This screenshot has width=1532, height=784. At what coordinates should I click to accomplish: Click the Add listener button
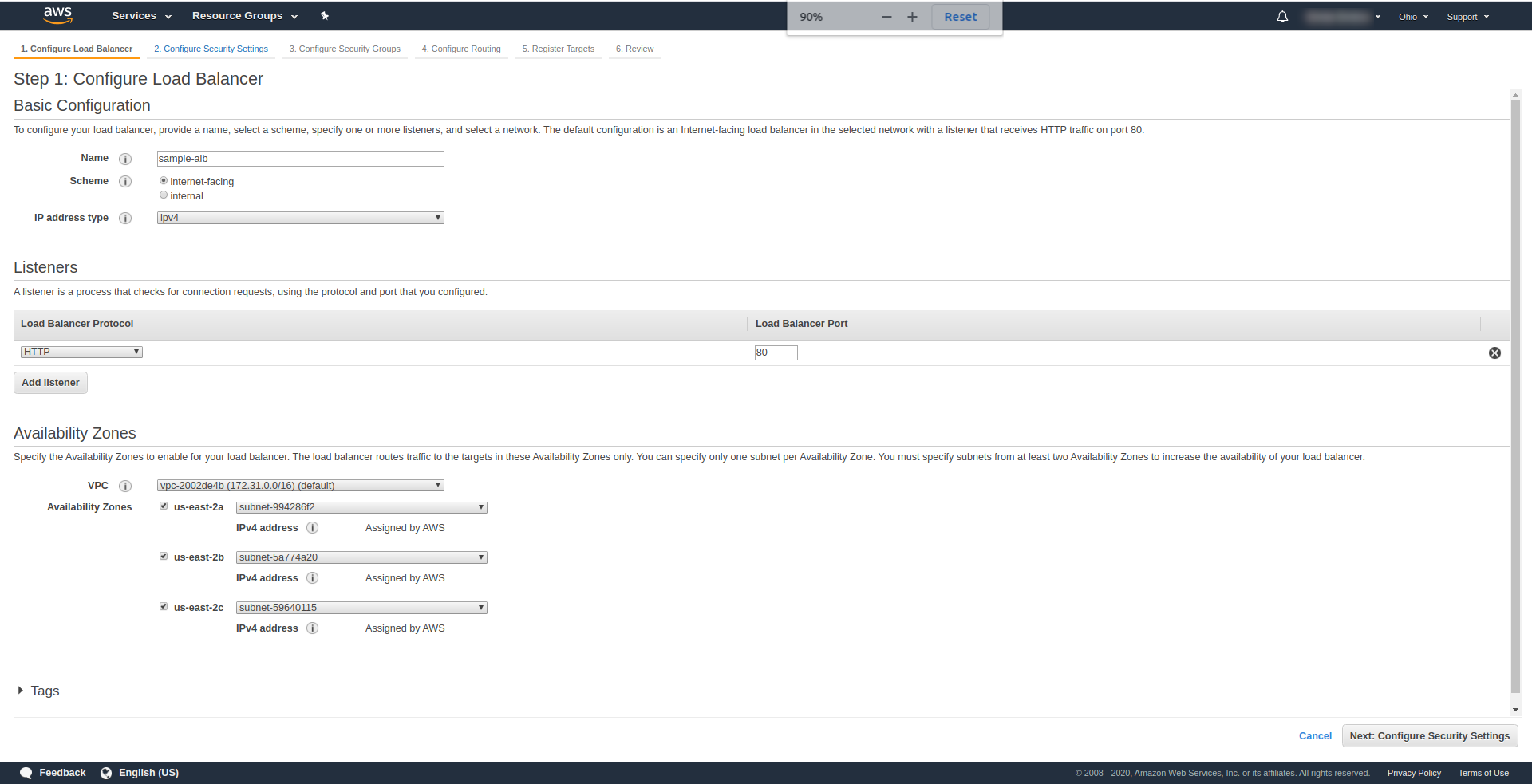(50, 383)
